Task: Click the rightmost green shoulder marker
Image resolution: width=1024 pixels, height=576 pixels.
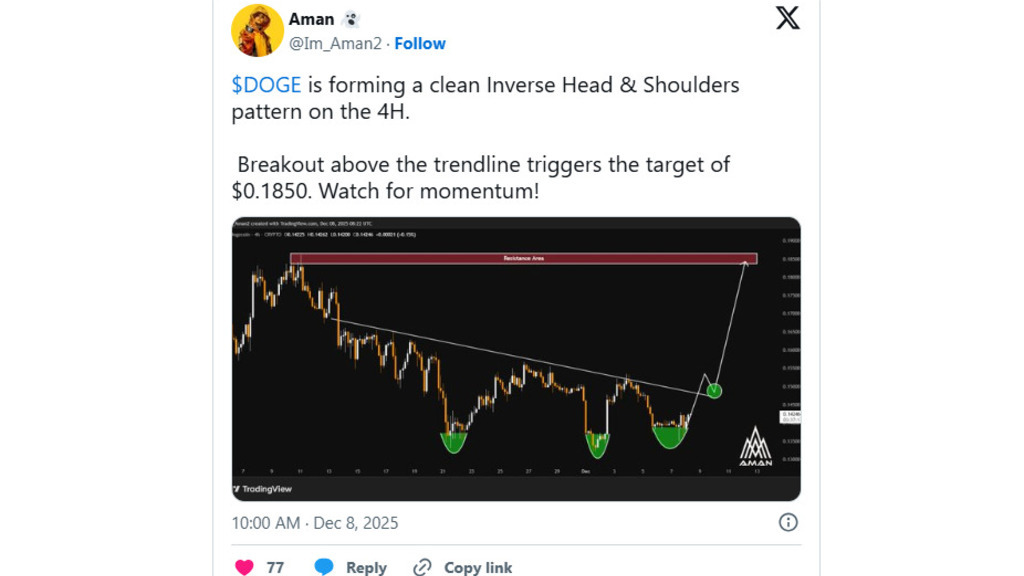Action: [x=670, y=435]
